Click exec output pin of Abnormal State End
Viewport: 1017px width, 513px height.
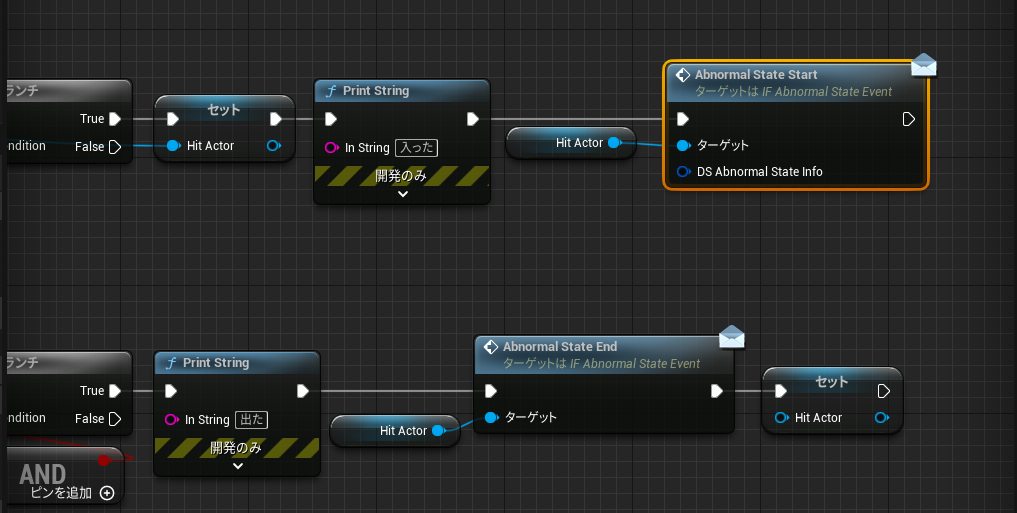717,391
